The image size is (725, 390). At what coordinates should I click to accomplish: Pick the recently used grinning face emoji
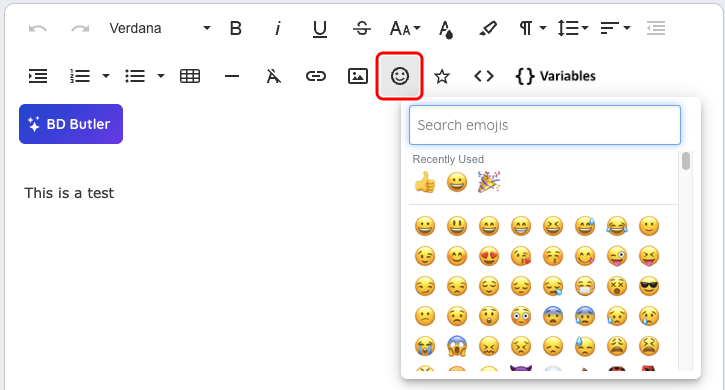coord(457,182)
